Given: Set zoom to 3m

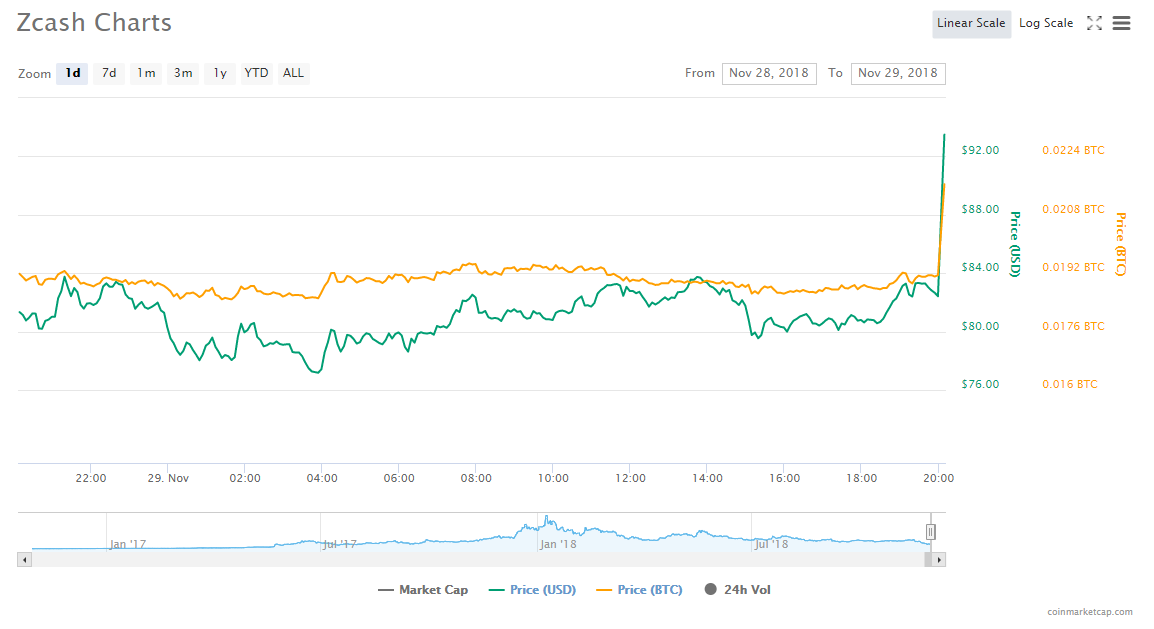Looking at the screenshot, I should click(x=183, y=73).
